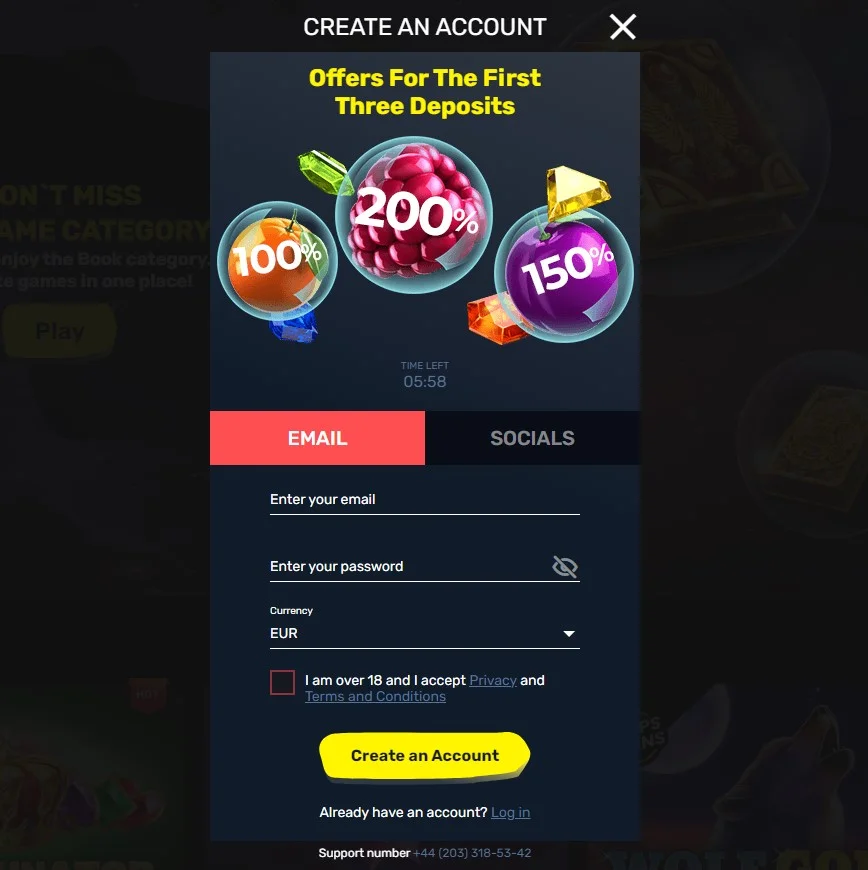
Task: Focus the Enter your password field
Action: (410, 566)
